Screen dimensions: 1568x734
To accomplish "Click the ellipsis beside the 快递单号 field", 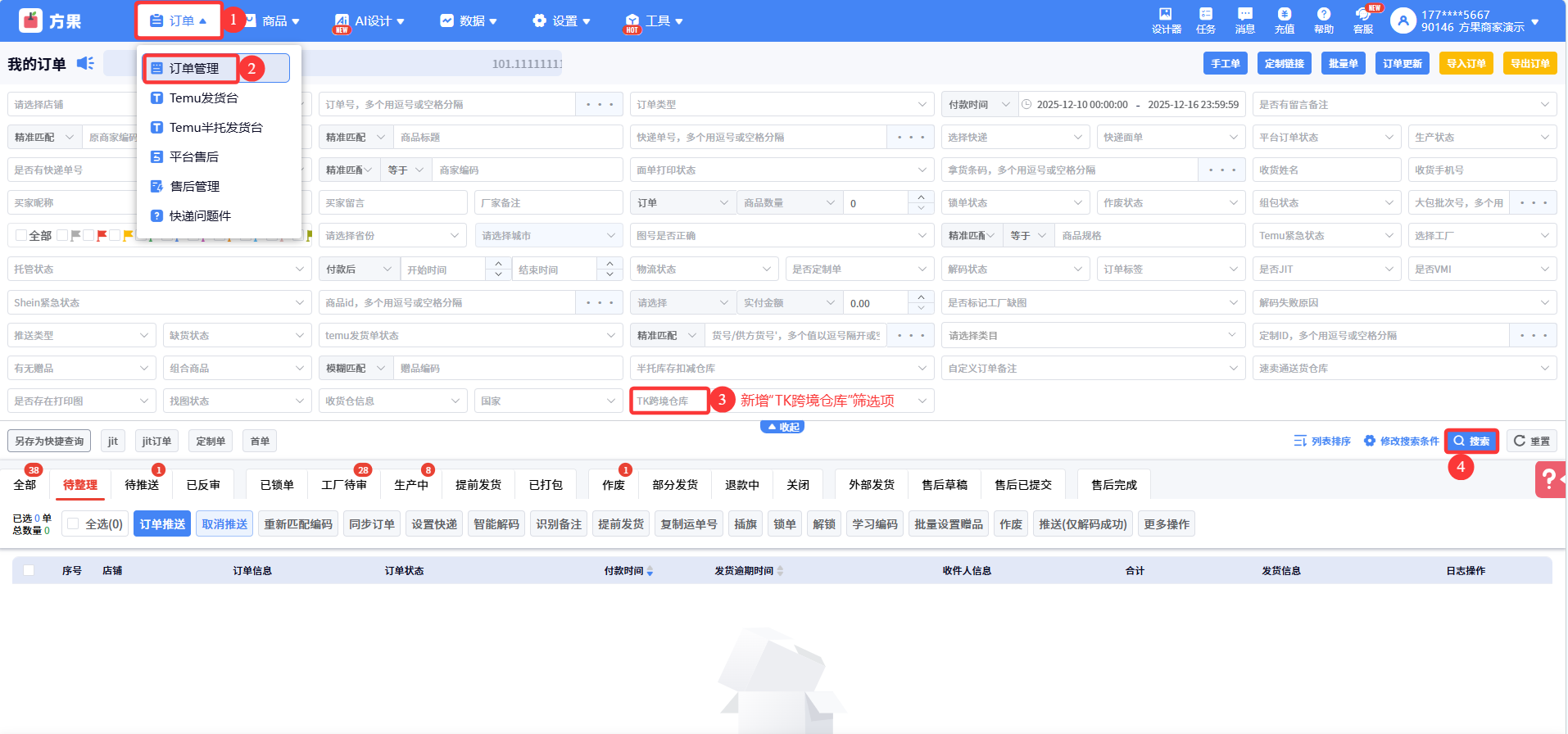I will 911,137.
